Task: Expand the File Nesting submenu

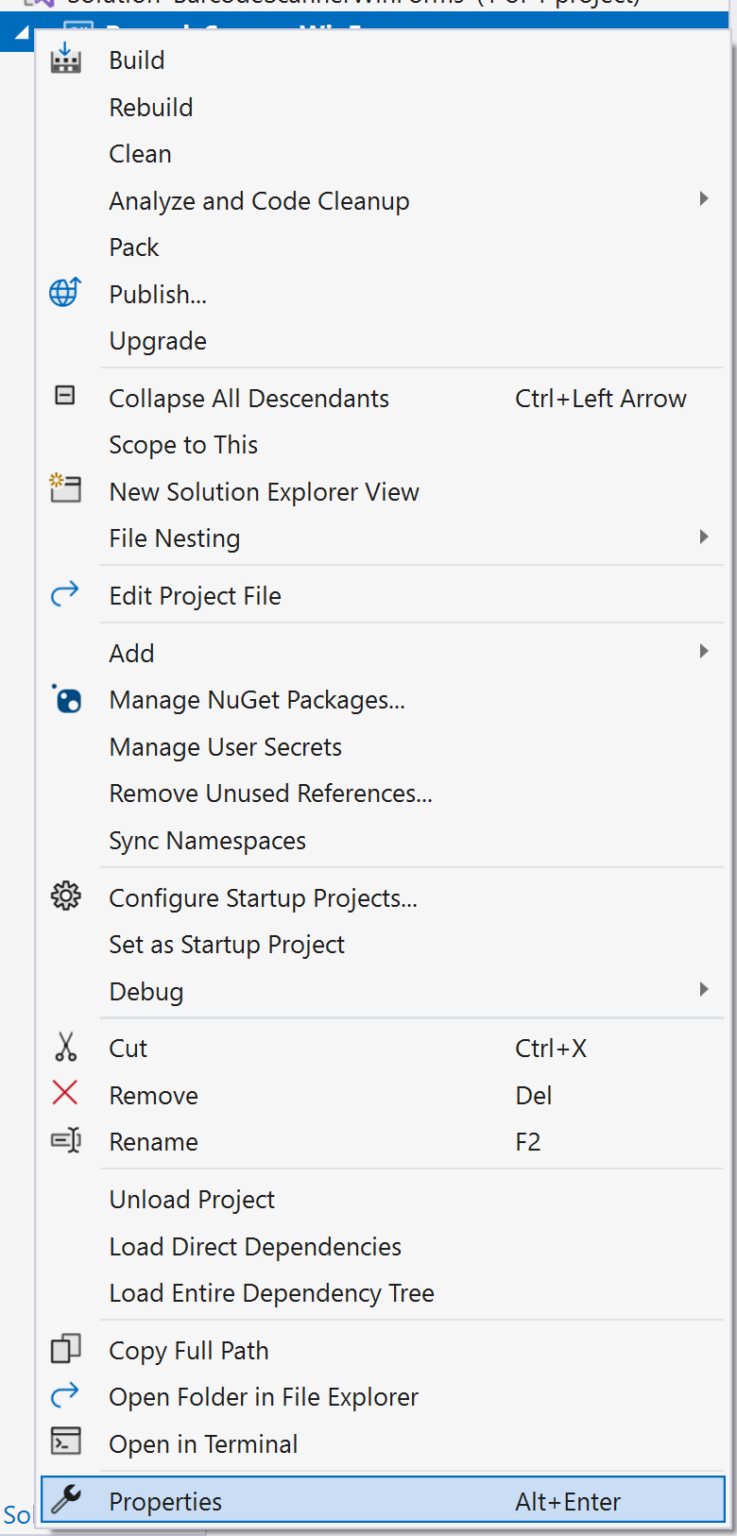Action: coord(703,537)
